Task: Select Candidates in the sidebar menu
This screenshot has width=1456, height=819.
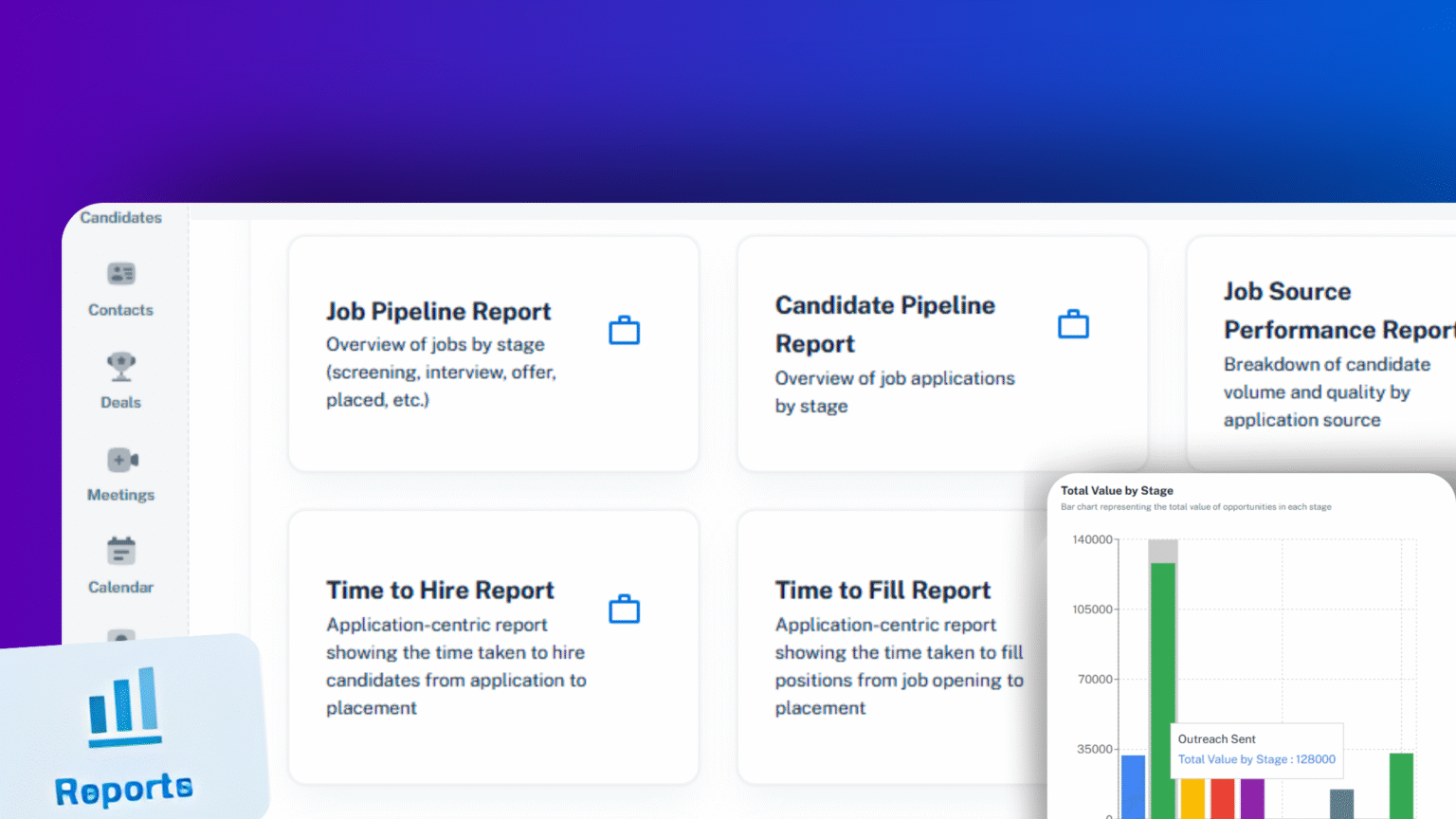Action: (121, 218)
